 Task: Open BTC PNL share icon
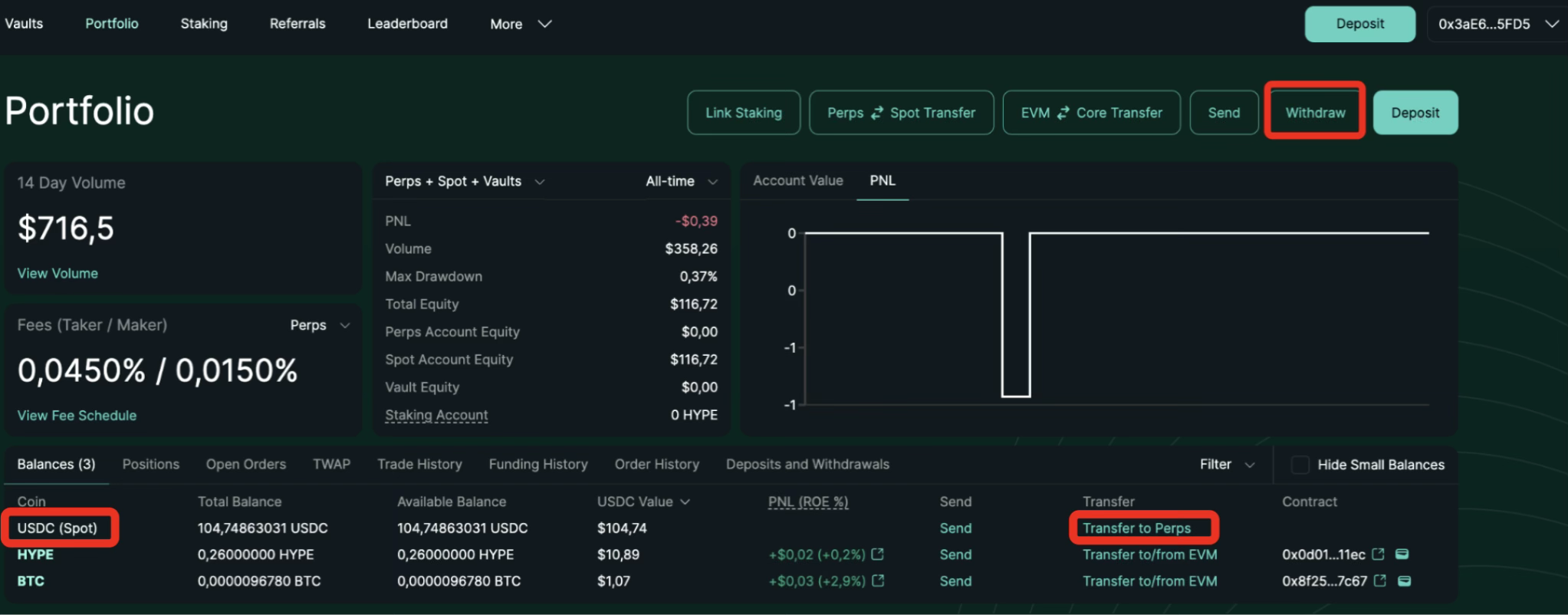(878, 581)
